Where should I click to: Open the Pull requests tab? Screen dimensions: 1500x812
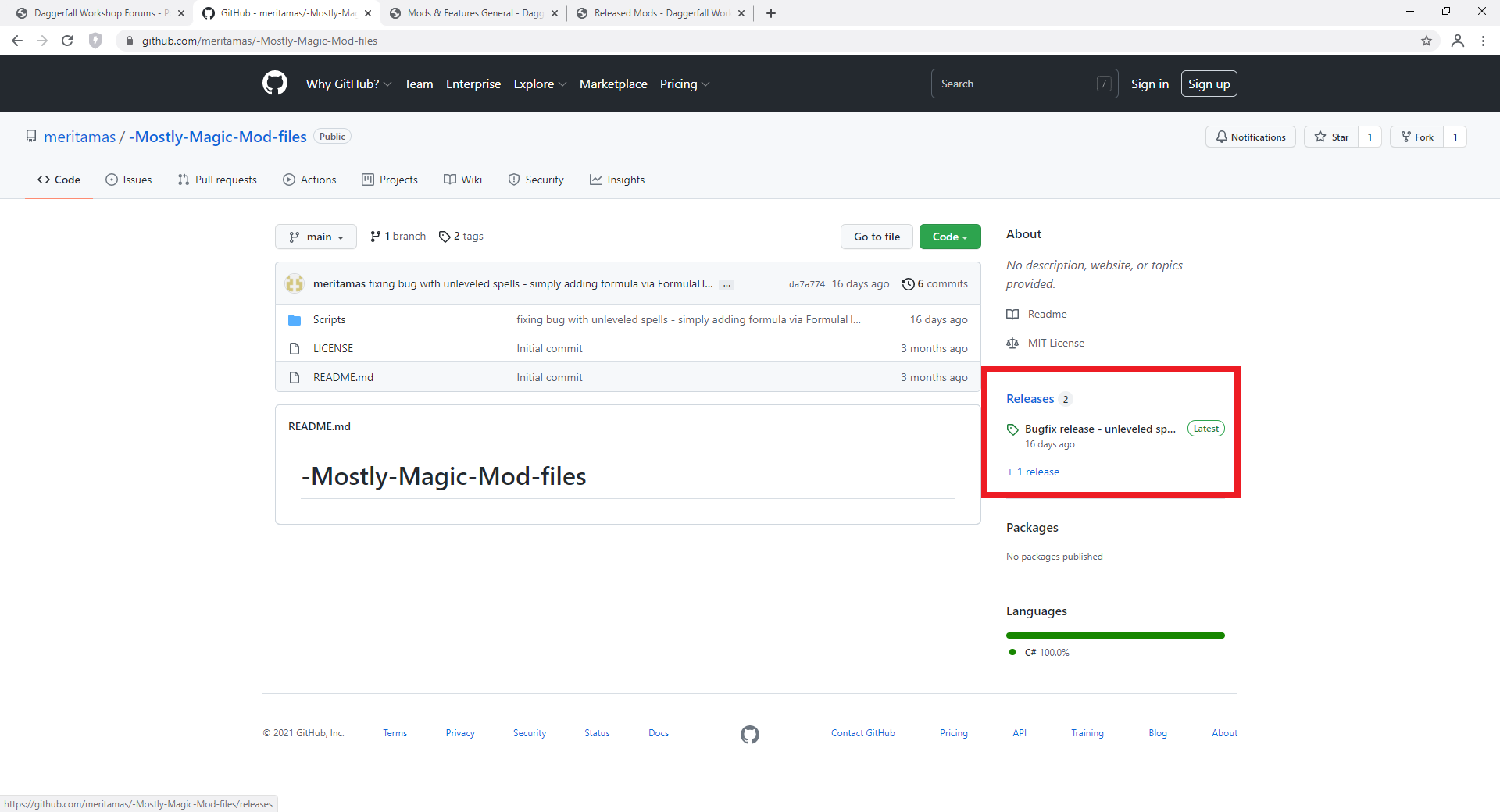[217, 180]
